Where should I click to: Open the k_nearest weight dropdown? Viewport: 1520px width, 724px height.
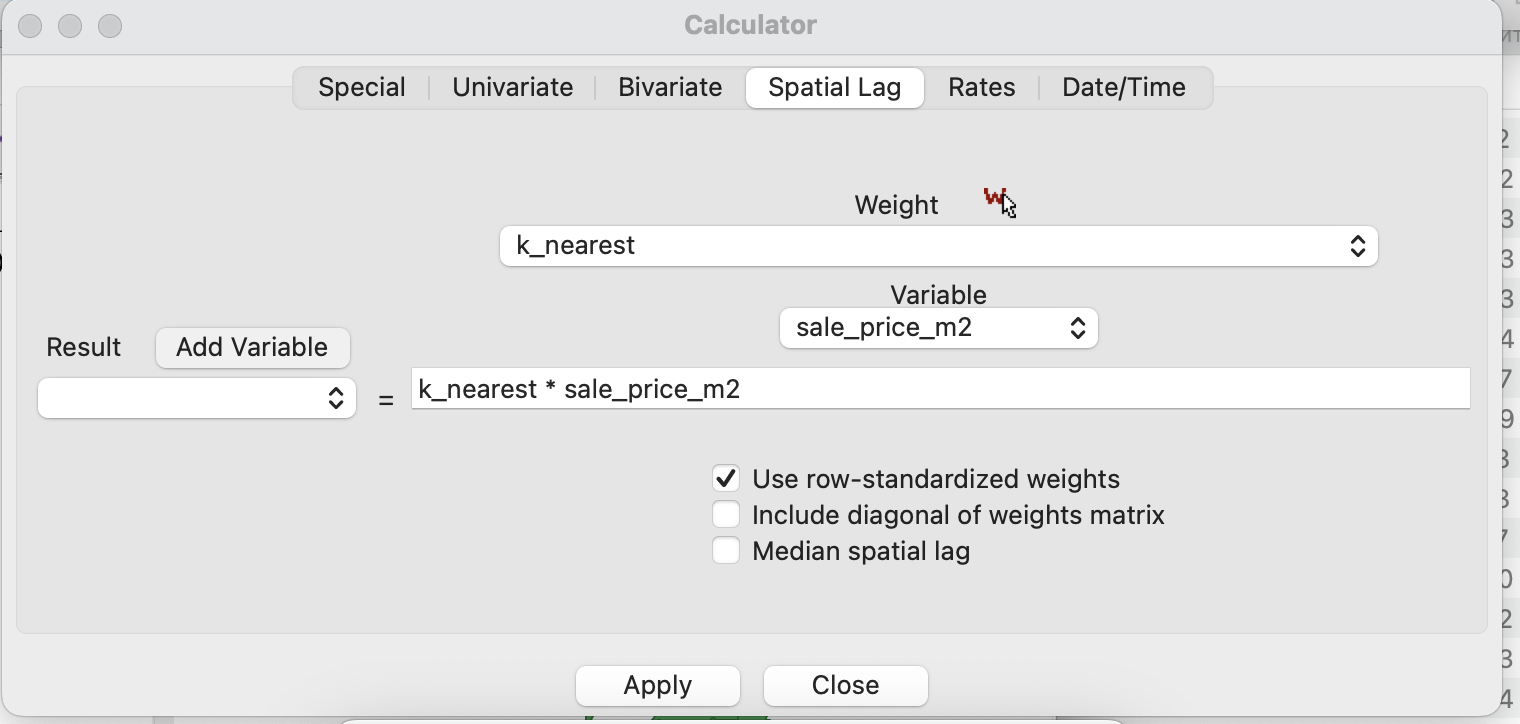pos(939,246)
